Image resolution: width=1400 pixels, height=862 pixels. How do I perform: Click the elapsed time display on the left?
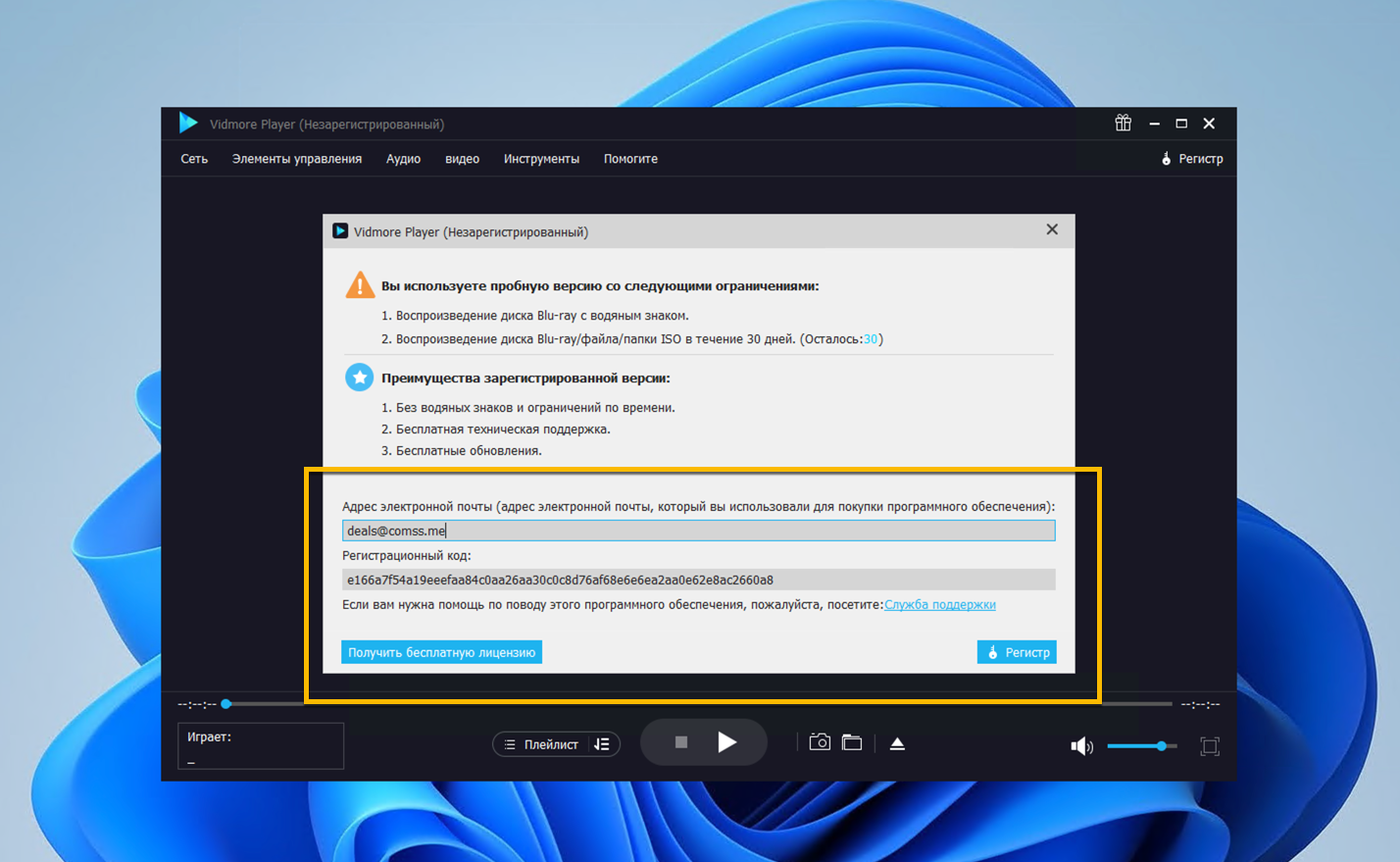pos(197,704)
